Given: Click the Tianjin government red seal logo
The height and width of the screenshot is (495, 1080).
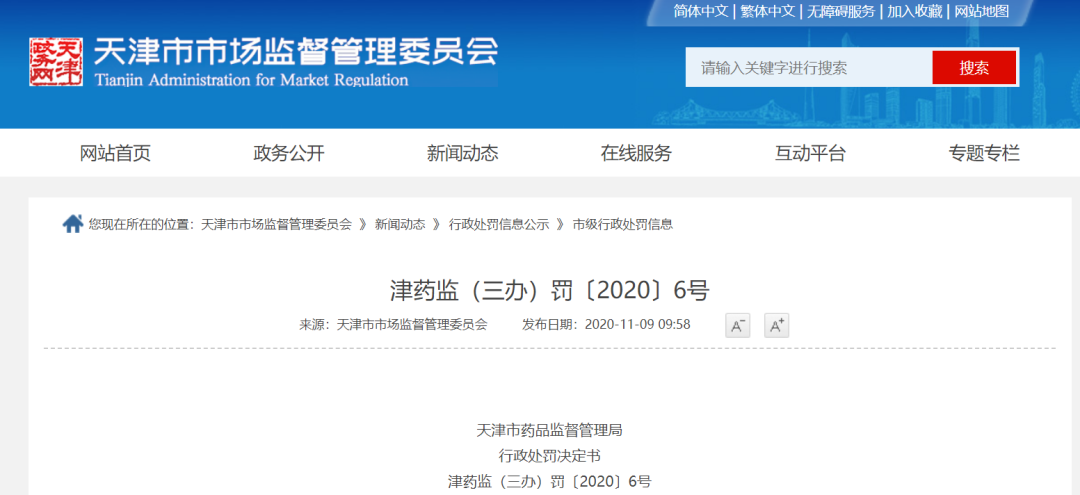Looking at the screenshot, I should click(x=56, y=62).
